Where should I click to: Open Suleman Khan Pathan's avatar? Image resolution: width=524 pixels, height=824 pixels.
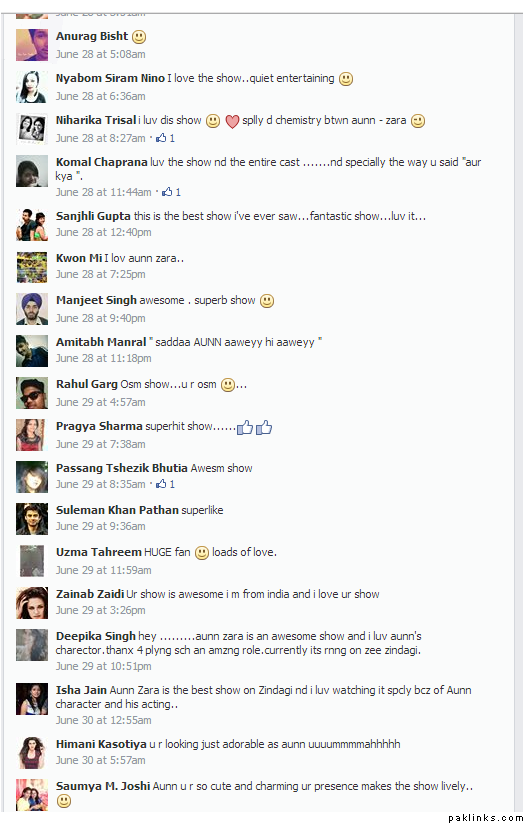tap(32, 519)
